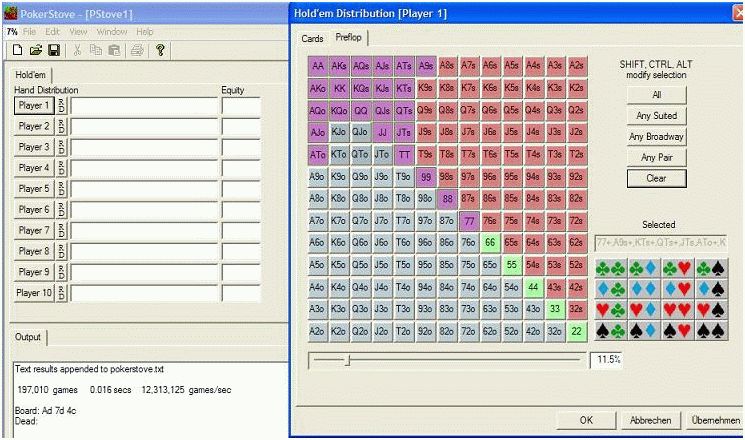The width and height of the screenshot is (745, 440).
Task: Toggle the AA hand cell
Action: (318, 66)
